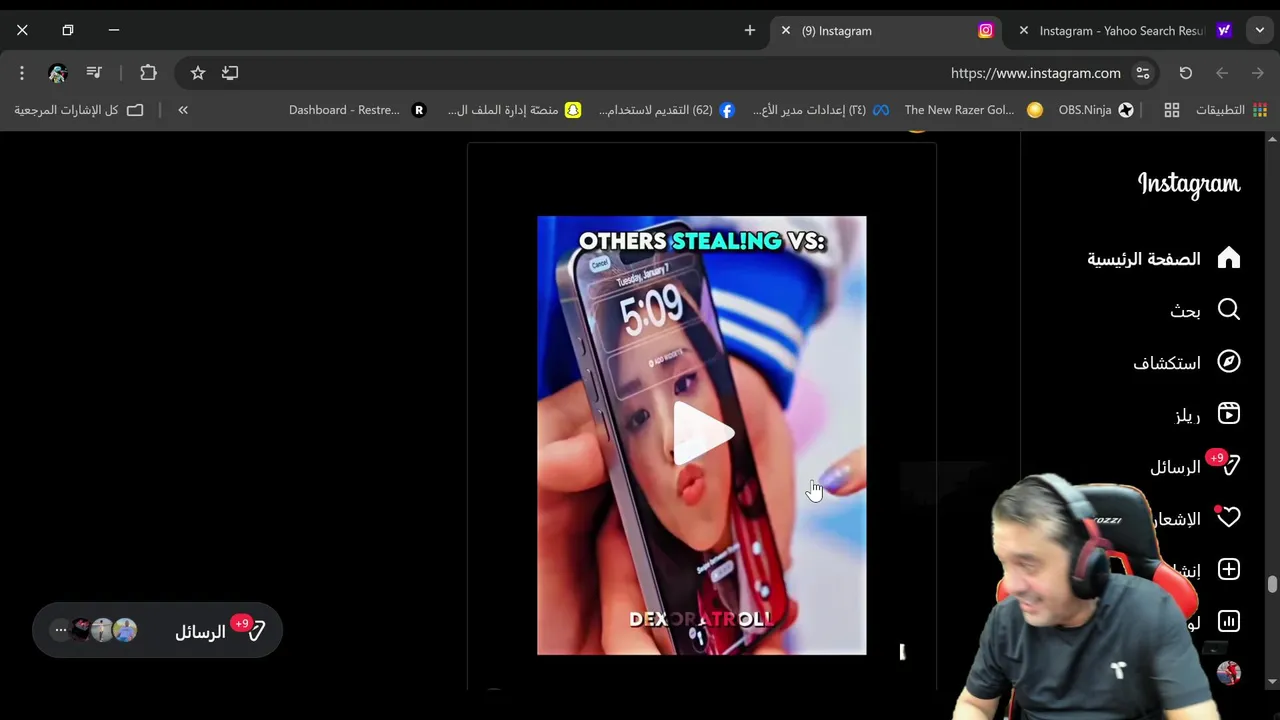Open Dashboard - Restre... bookmark
1280x720 pixels.
pos(357,110)
